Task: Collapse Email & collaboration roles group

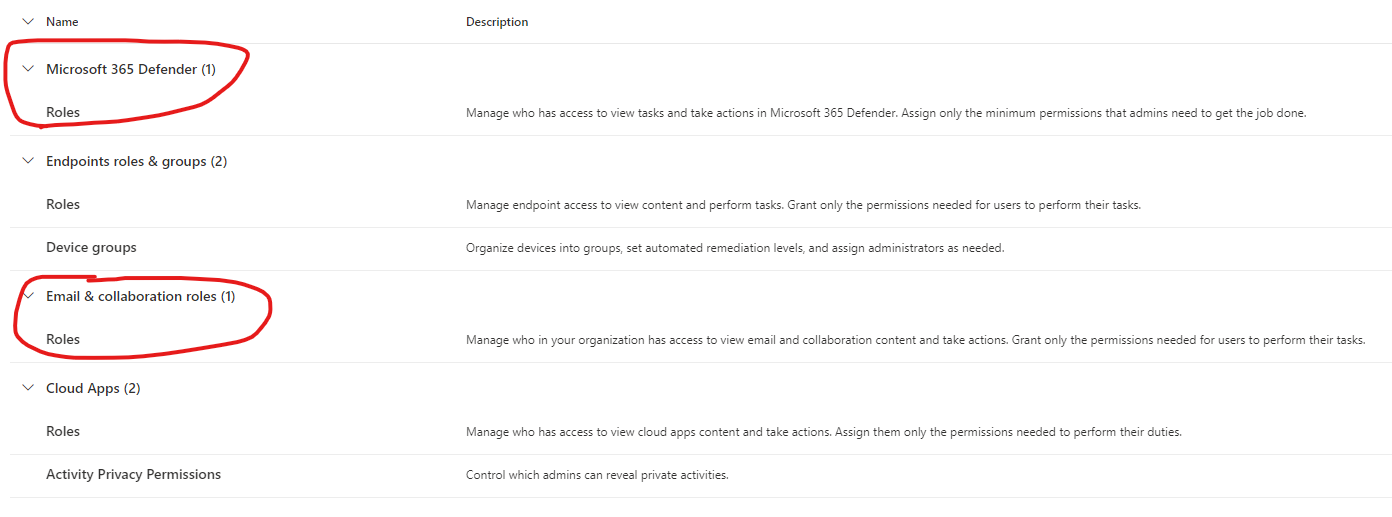Action: [27, 296]
